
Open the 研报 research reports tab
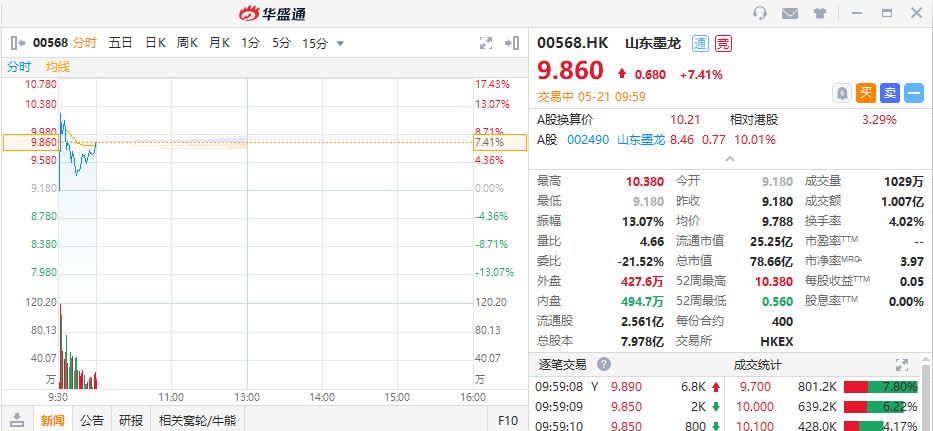click(x=131, y=420)
